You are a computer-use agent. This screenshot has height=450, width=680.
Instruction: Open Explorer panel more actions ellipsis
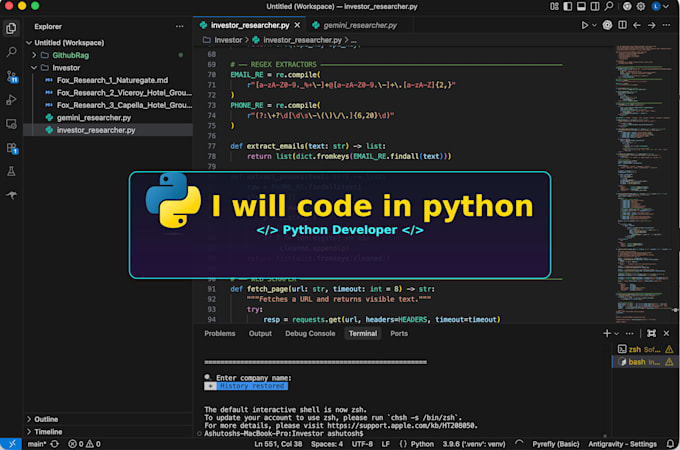(x=180, y=26)
